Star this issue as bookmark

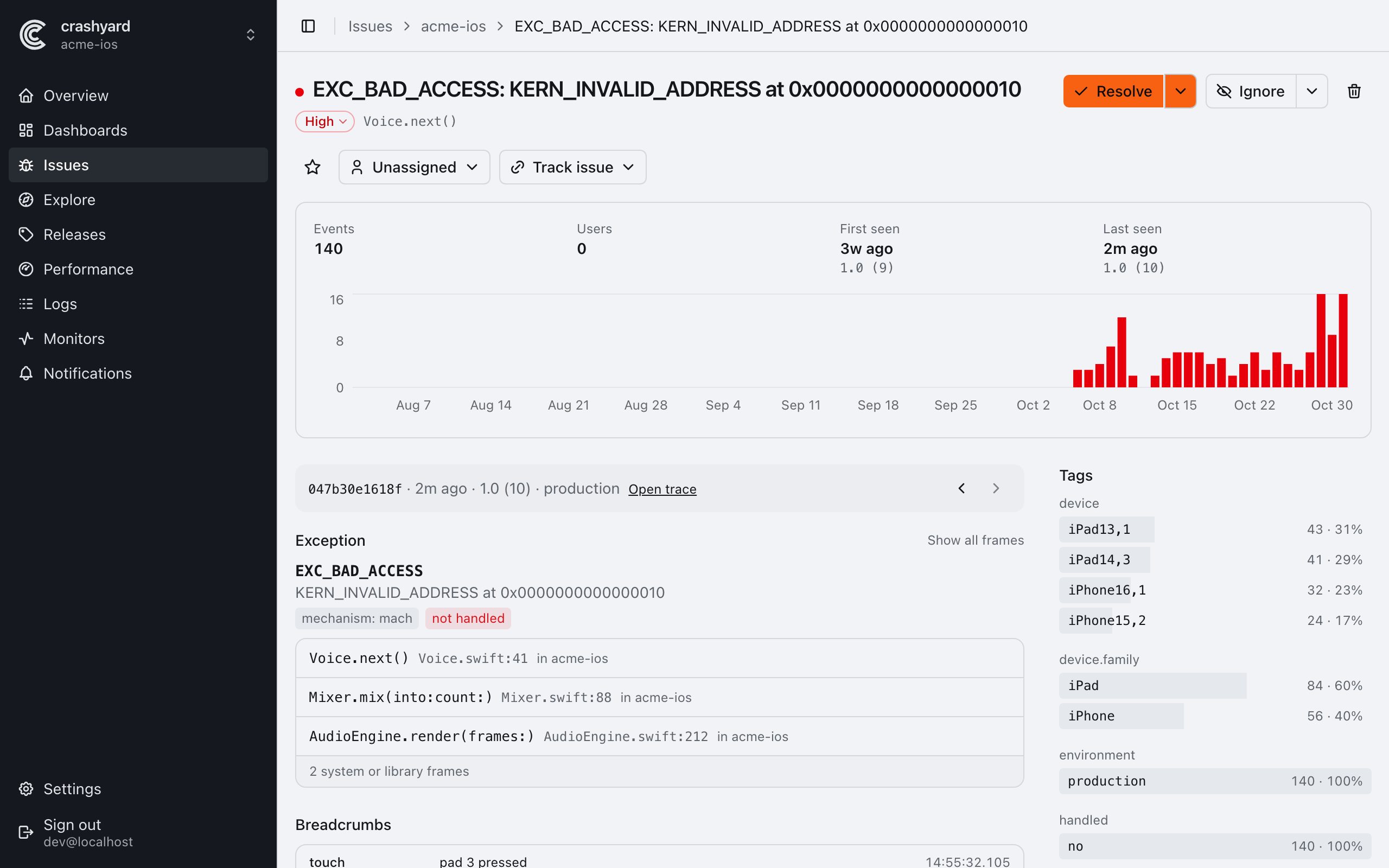(312, 167)
